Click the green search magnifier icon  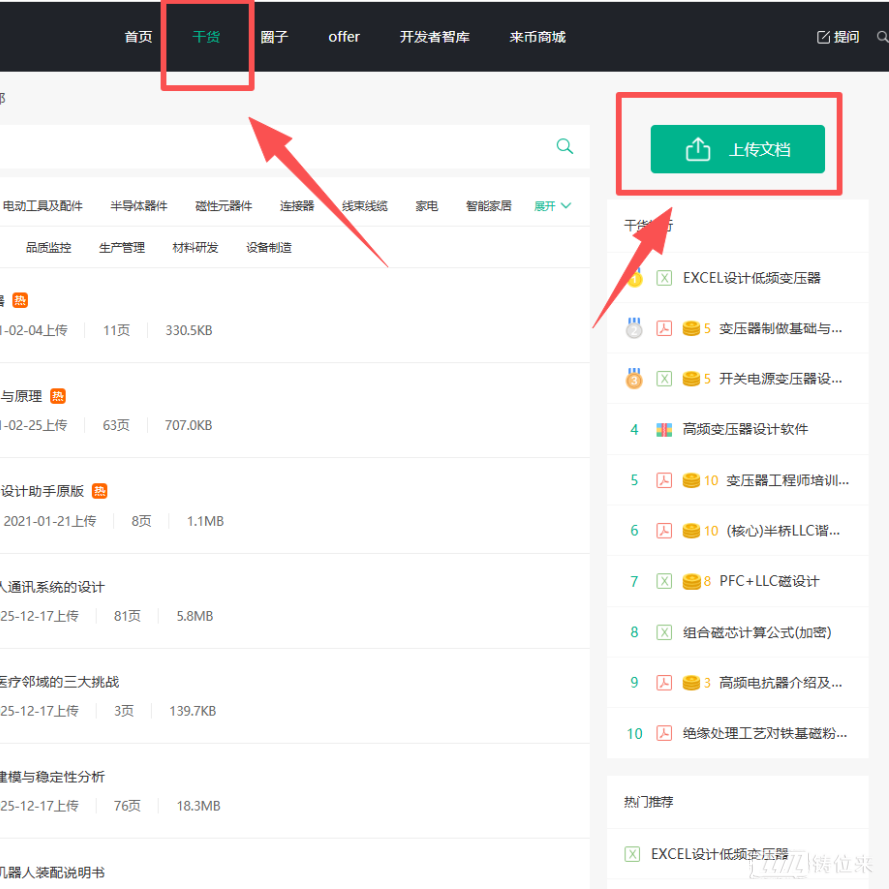click(x=565, y=147)
